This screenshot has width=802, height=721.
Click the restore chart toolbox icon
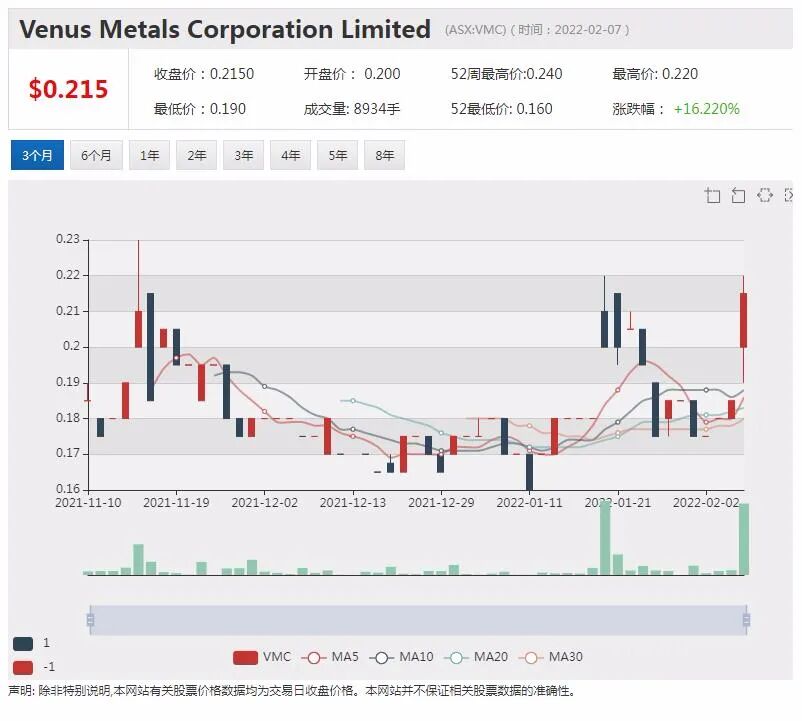pos(765,195)
